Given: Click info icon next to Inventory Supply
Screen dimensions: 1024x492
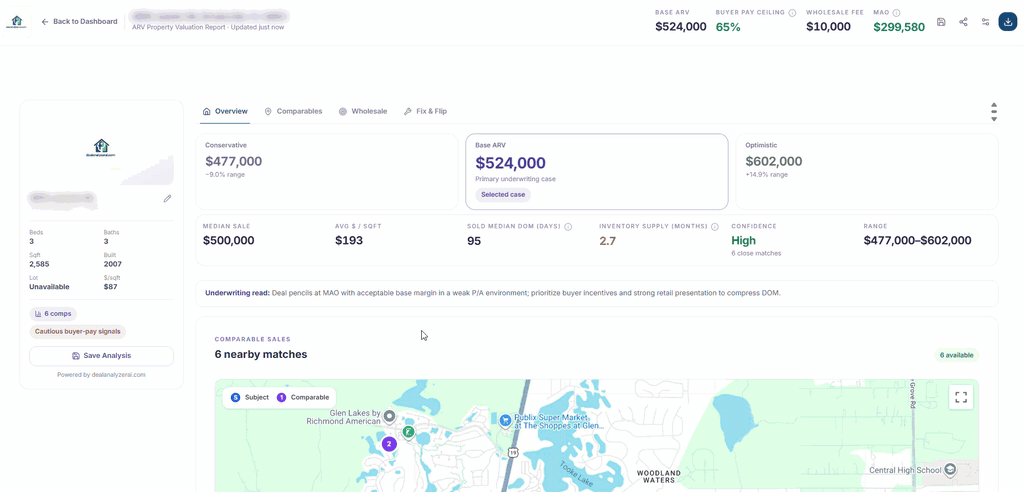Looking at the screenshot, I should pyautogui.click(x=715, y=227).
